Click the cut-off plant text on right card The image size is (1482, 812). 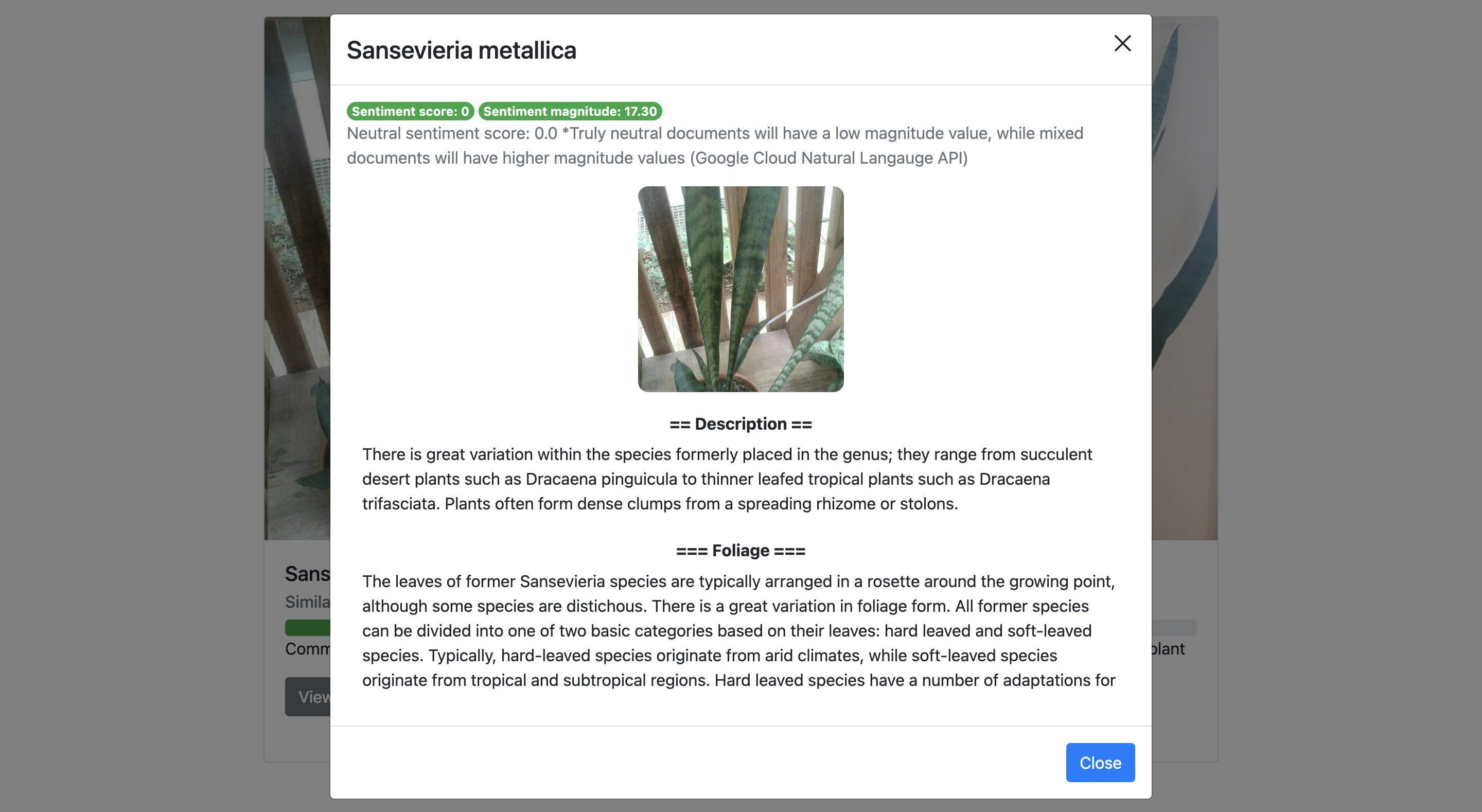click(1168, 648)
